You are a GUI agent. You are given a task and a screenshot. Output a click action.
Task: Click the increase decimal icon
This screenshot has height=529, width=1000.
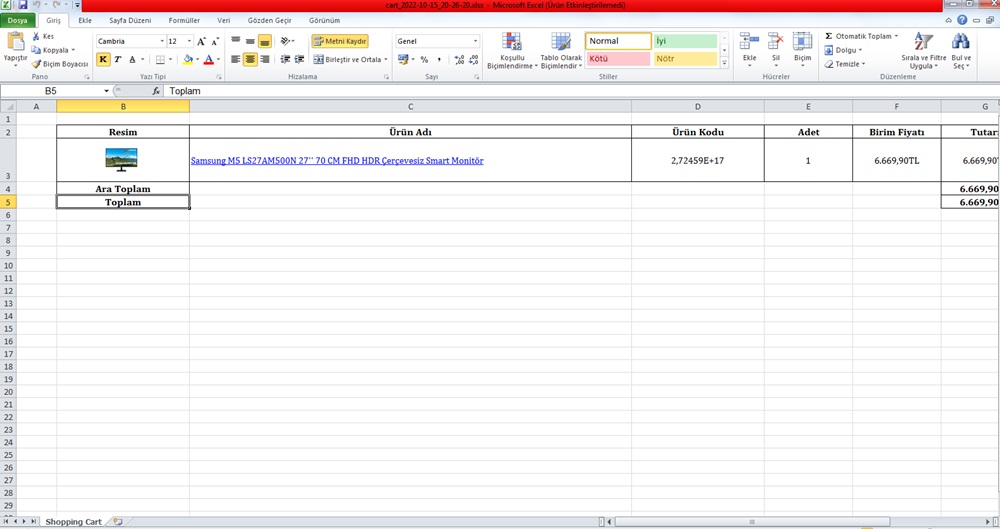pos(459,59)
